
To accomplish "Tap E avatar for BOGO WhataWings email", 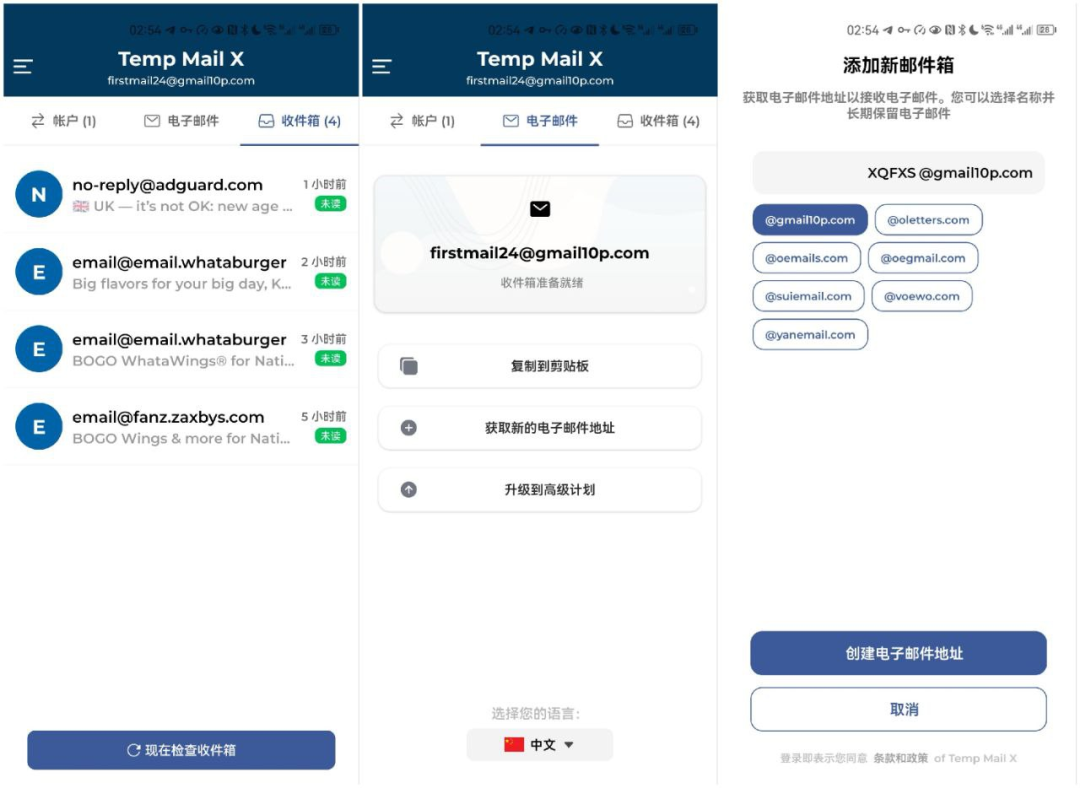I will tap(39, 349).
